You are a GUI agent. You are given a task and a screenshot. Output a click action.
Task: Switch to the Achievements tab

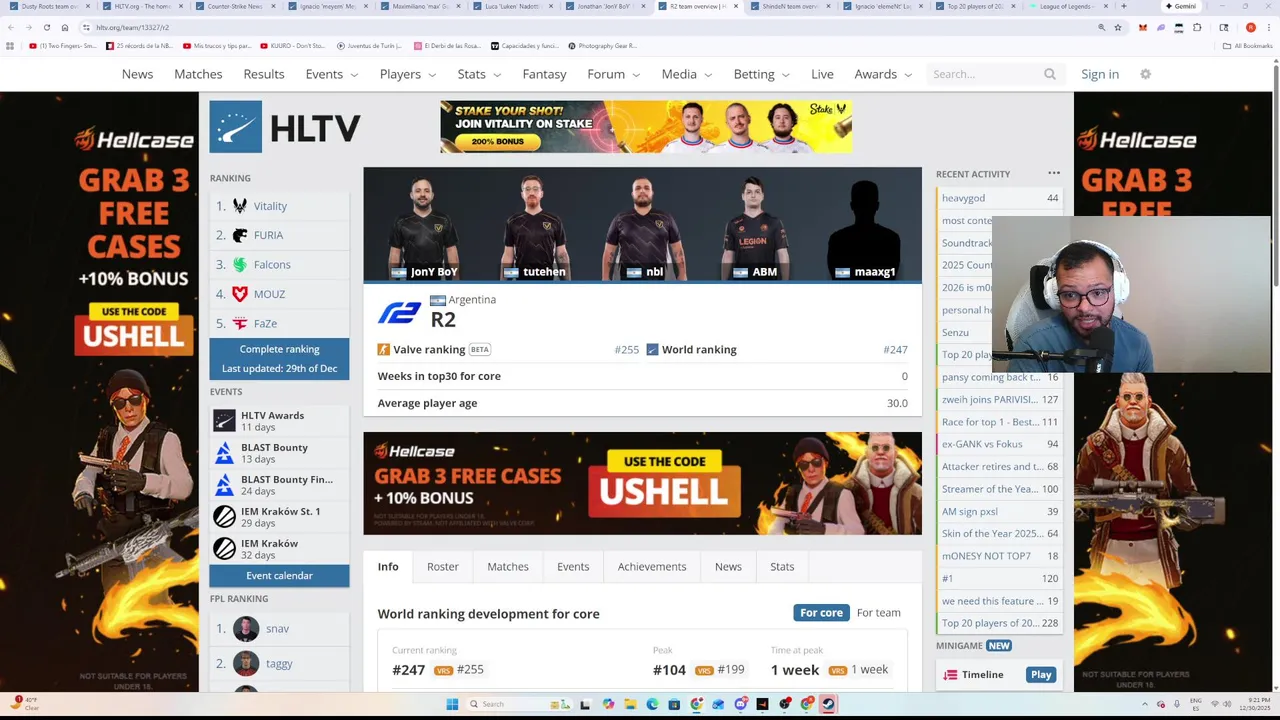[x=652, y=567]
